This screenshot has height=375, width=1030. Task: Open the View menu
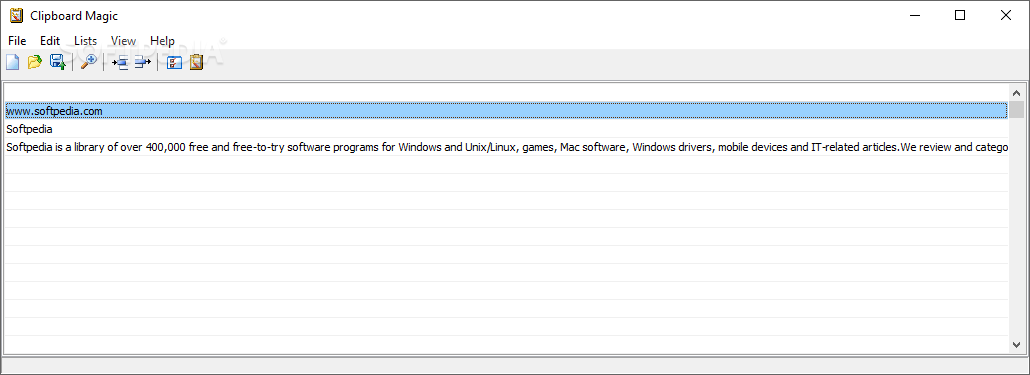click(x=123, y=41)
